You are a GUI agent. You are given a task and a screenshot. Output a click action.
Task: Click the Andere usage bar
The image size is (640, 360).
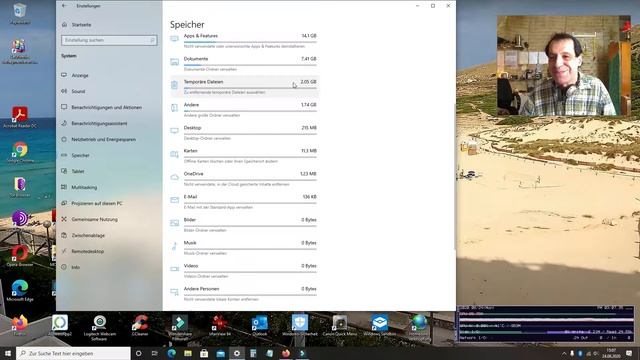(250, 111)
